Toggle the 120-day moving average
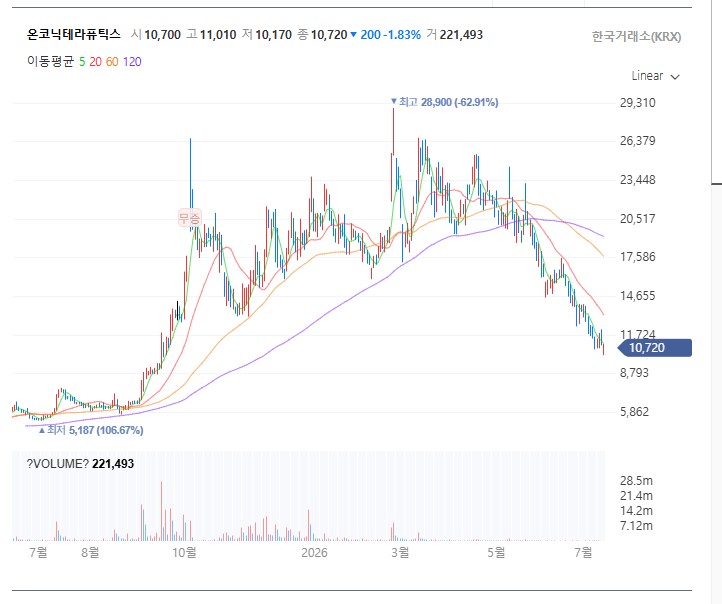This screenshot has width=722, height=604. coord(132,62)
